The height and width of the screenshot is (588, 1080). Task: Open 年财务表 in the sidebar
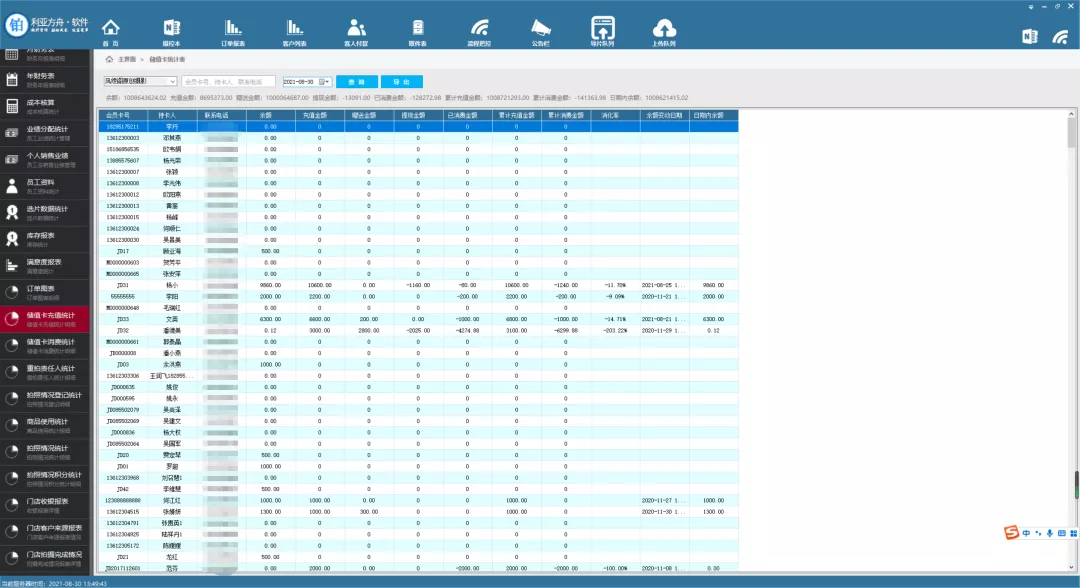45,80
